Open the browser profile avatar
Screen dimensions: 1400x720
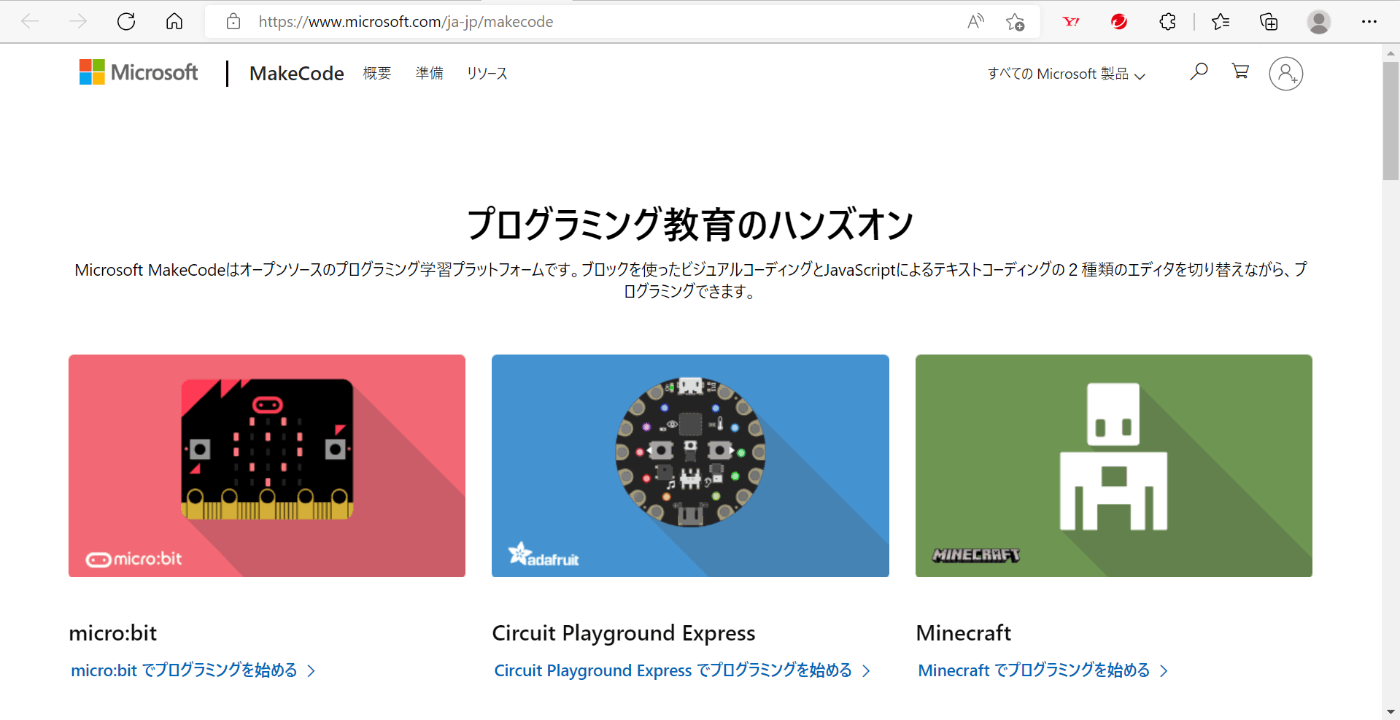tap(1319, 21)
